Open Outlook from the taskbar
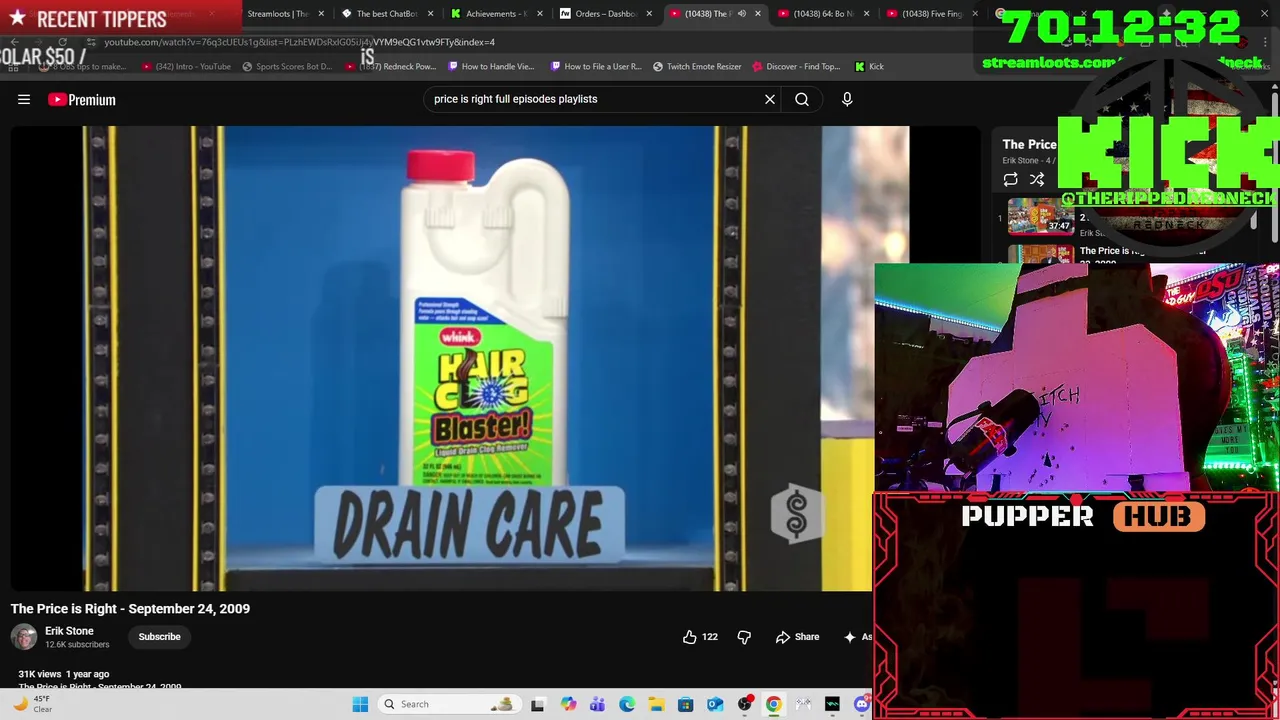This screenshot has width=1280, height=720. click(715, 704)
